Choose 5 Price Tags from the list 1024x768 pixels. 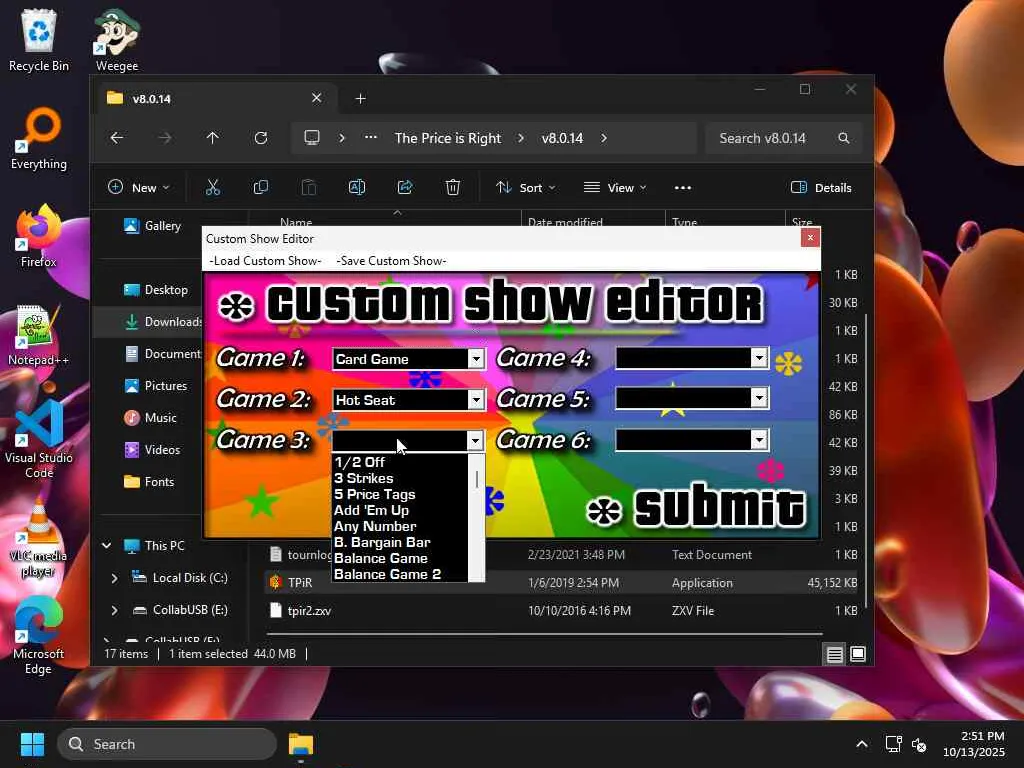pos(400,494)
